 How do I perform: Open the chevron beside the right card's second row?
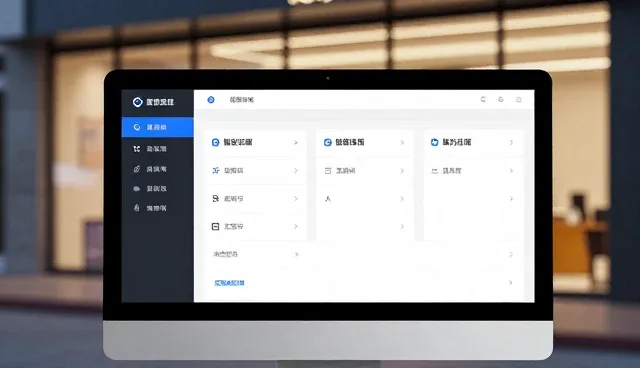point(511,171)
